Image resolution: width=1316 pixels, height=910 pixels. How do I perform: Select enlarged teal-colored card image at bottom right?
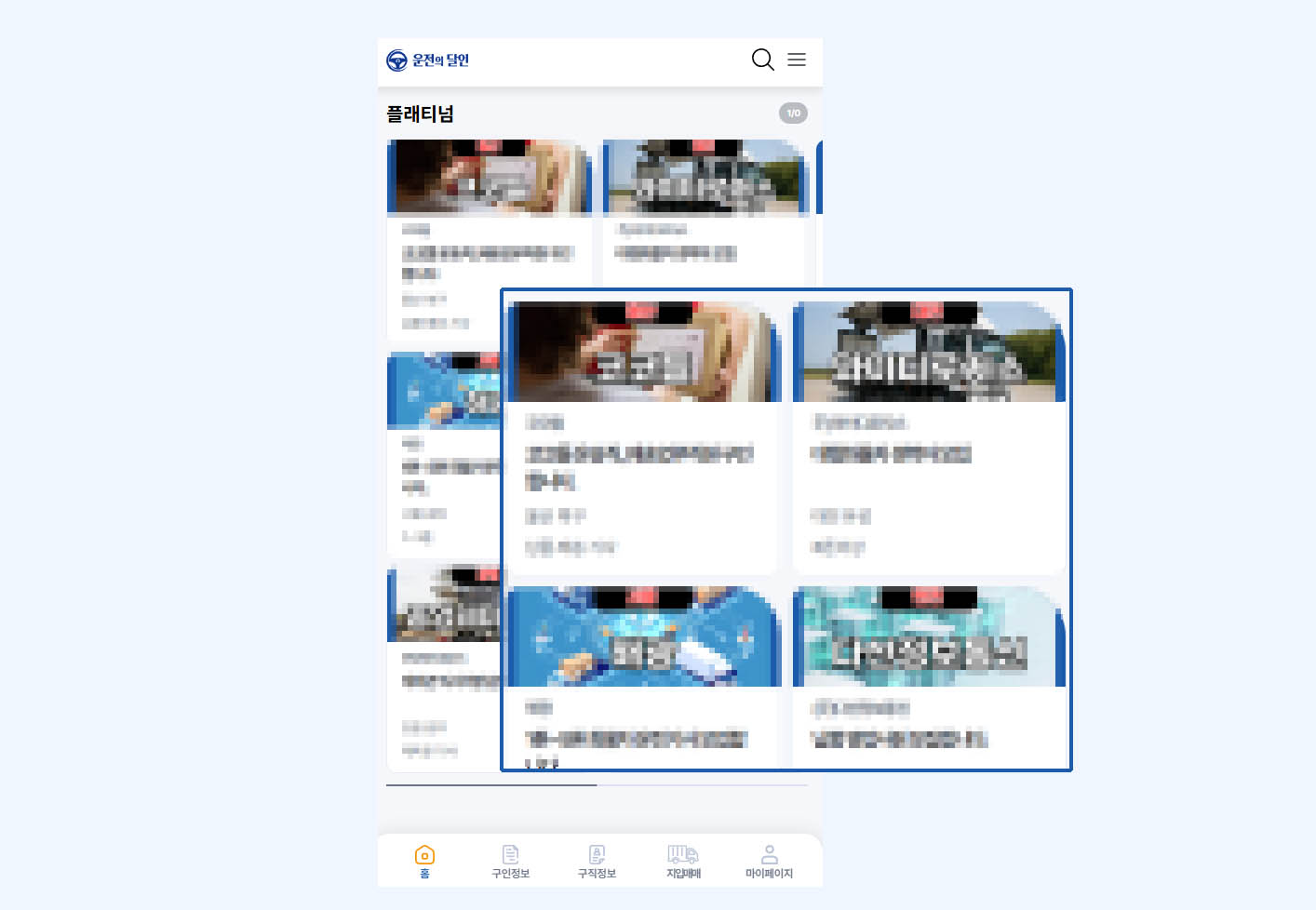click(928, 637)
